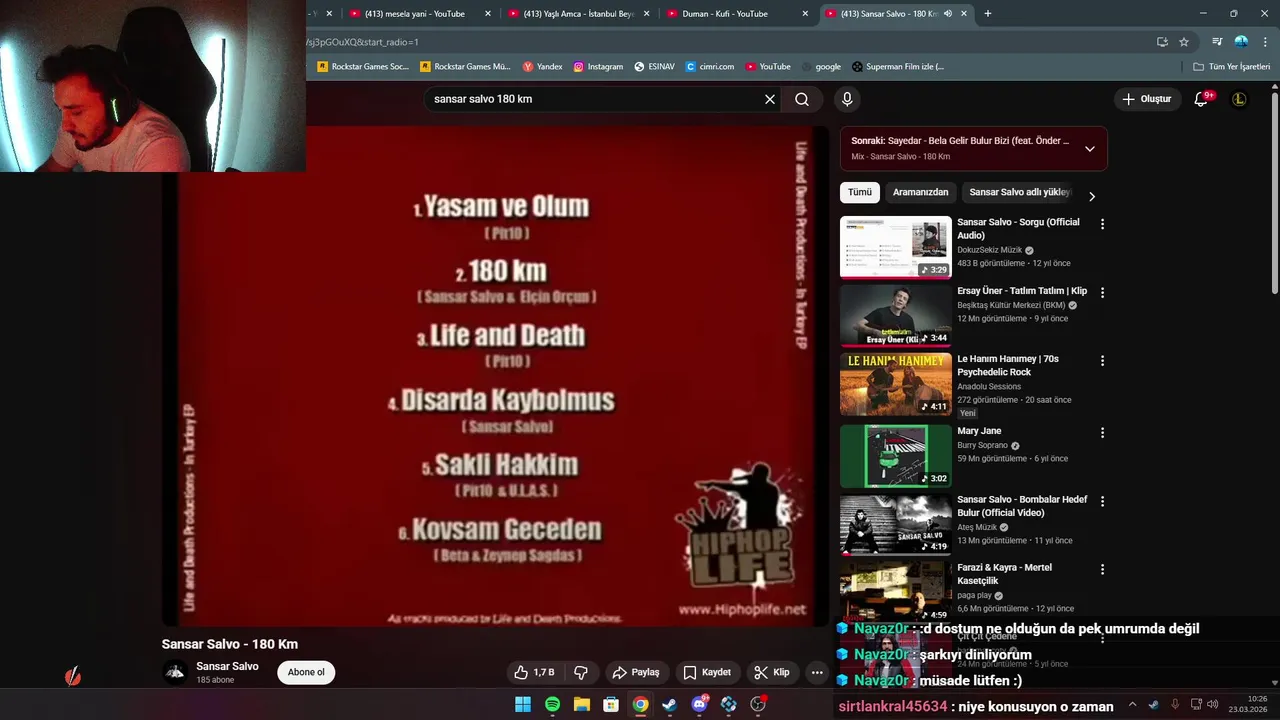The width and height of the screenshot is (1280, 720).
Task: Open Farazi & Kayra - Mertel Kasetçilik title
Action: pos(1004,574)
